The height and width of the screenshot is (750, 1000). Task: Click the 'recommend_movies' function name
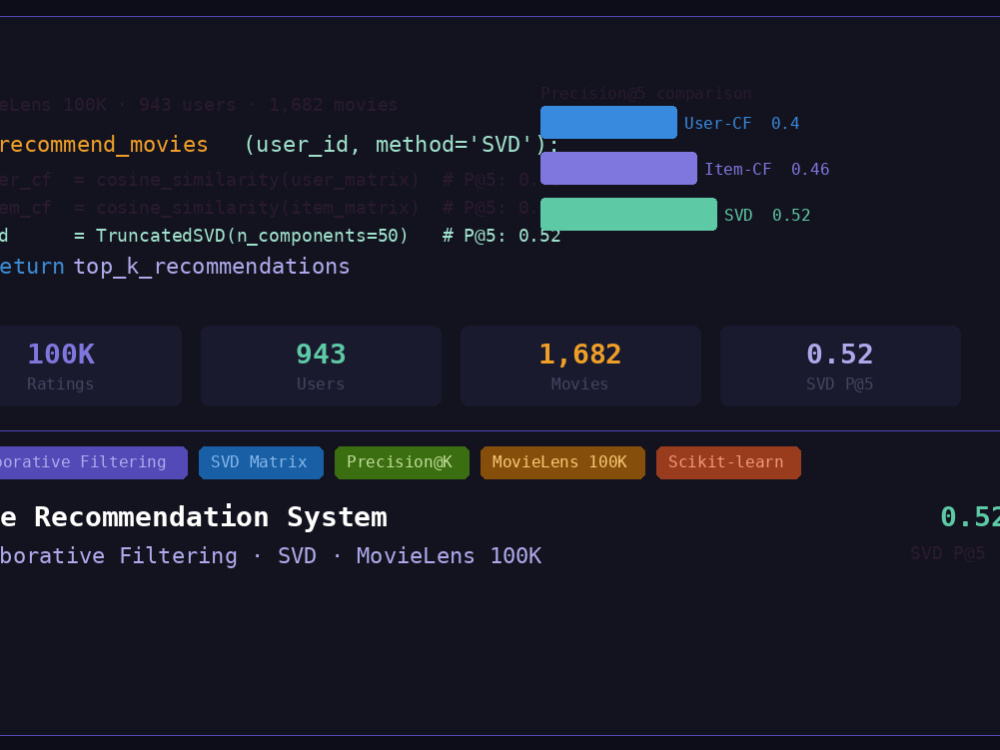pos(104,145)
